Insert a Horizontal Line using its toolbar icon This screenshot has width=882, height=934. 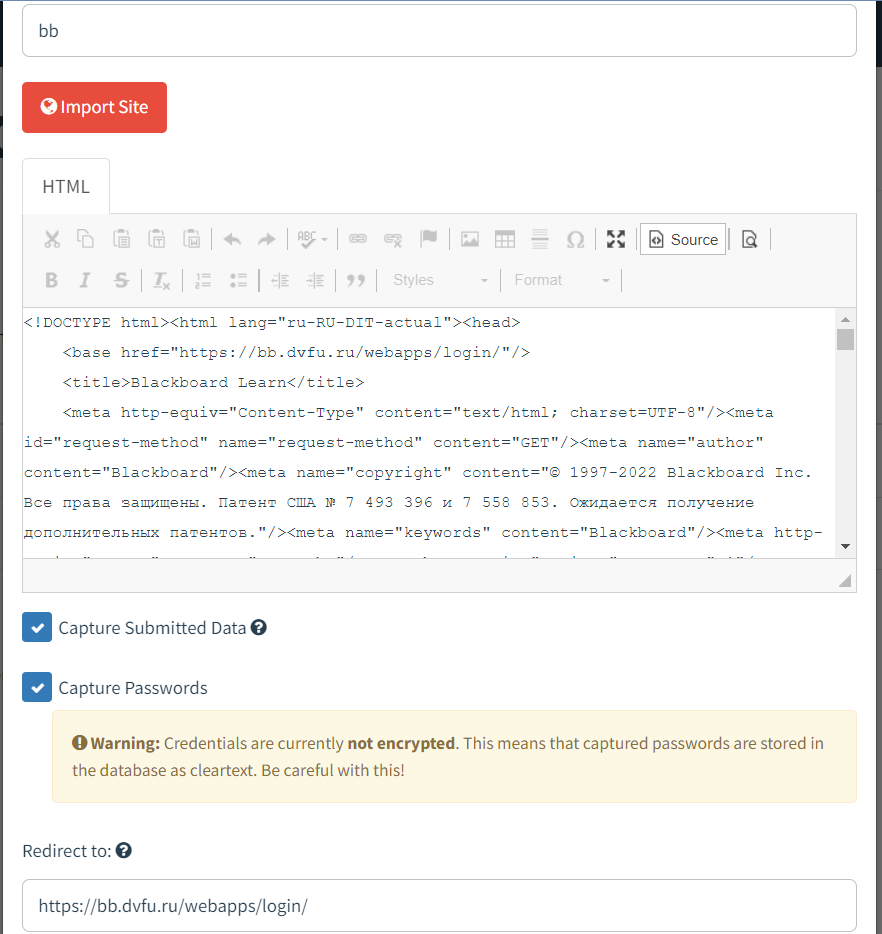point(540,239)
